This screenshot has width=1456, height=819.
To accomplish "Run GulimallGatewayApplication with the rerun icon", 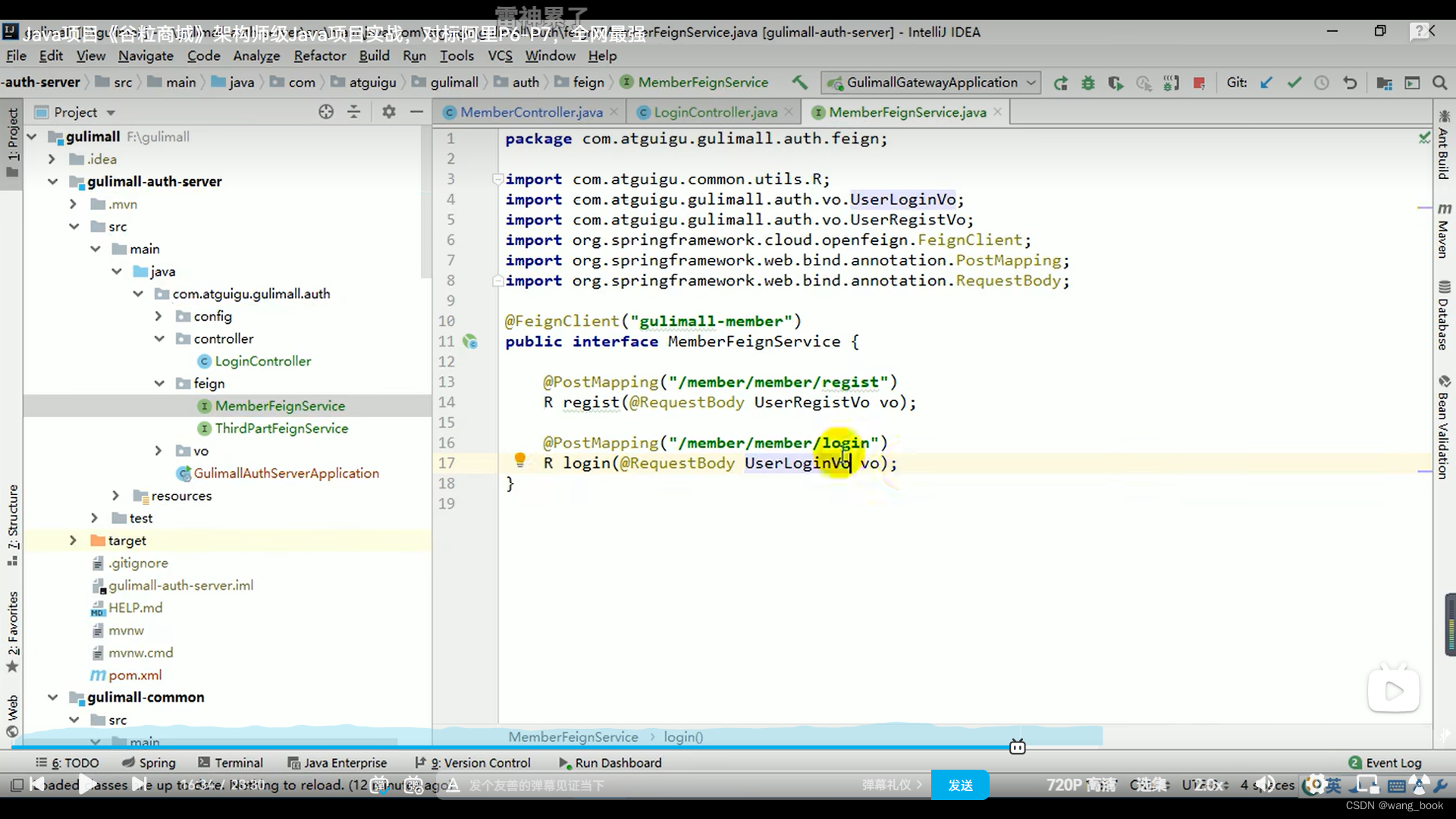I will pos(1060,83).
